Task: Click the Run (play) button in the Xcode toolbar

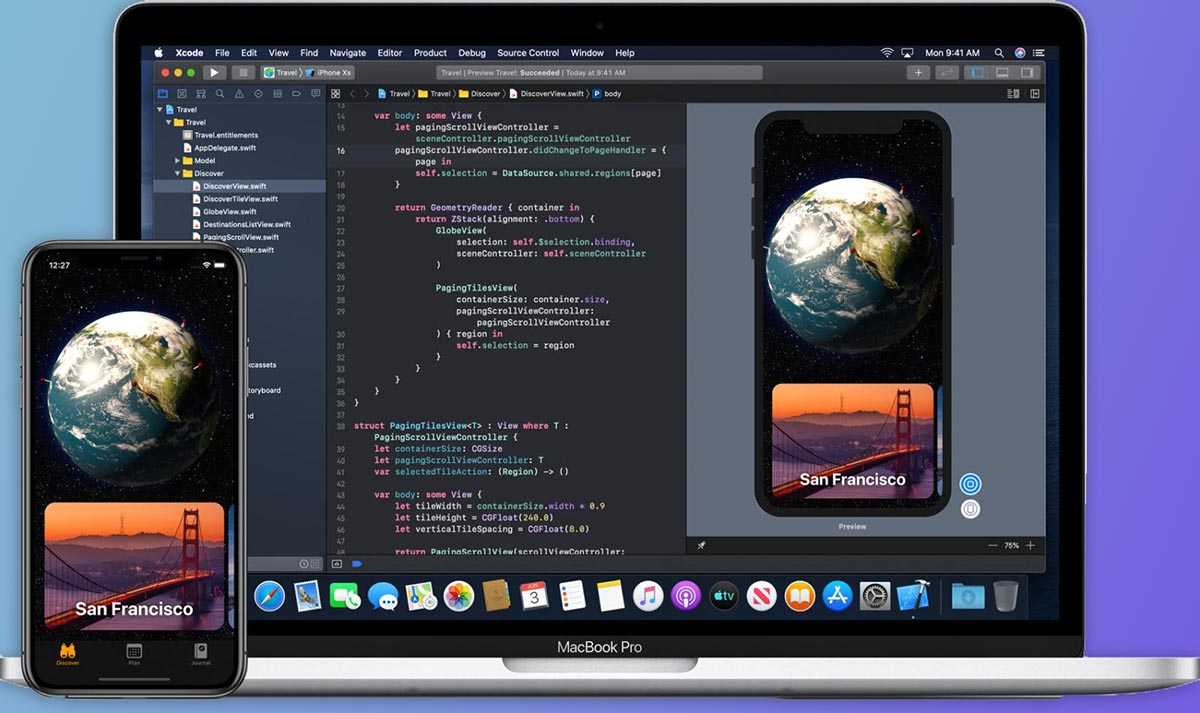Action: [214, 73]
